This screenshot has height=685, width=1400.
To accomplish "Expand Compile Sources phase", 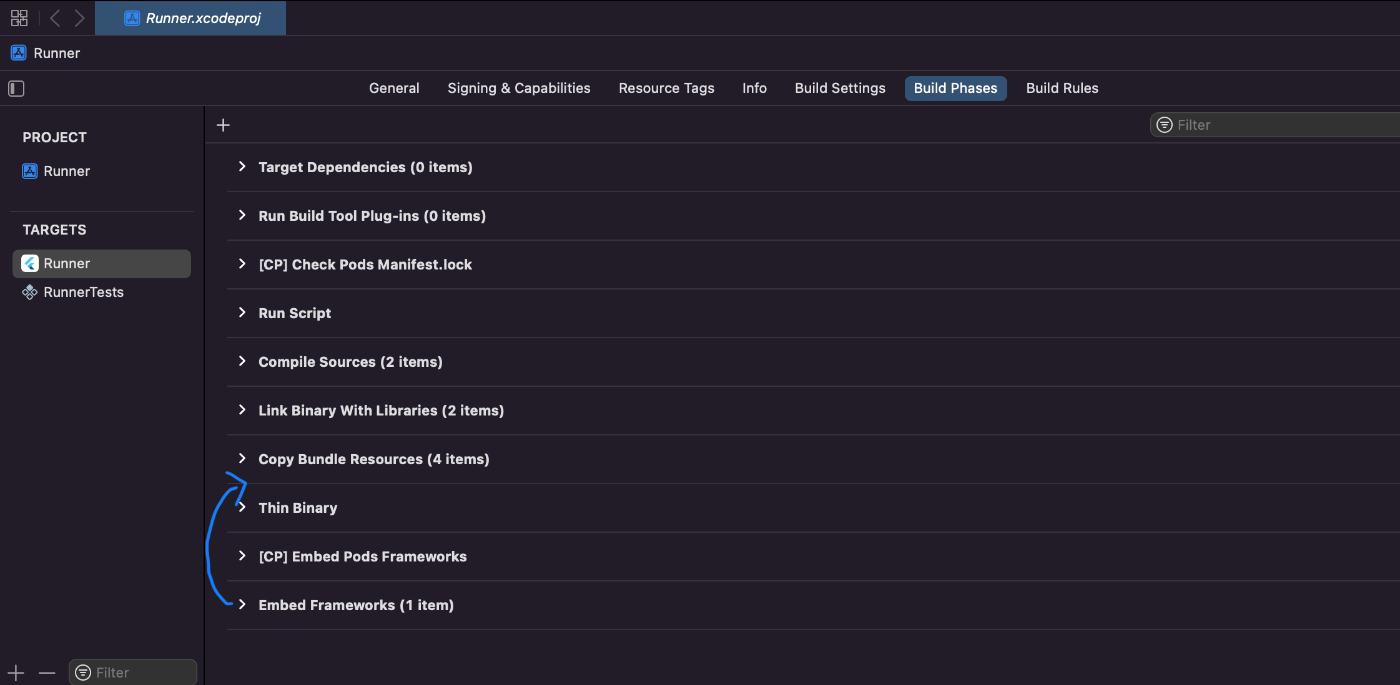I will pos(242,361).
